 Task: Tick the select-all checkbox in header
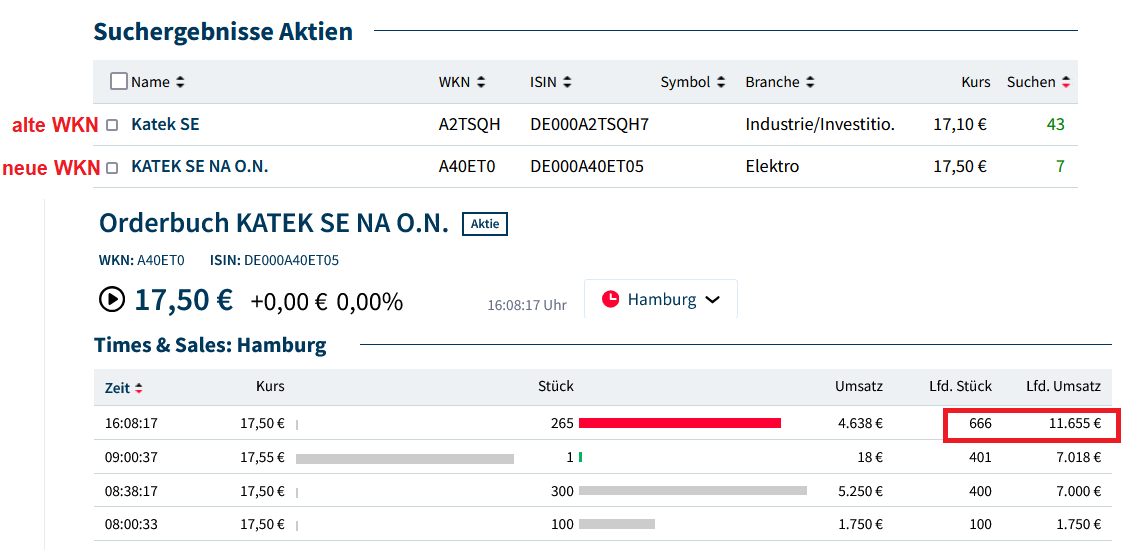tap(119, 82)
